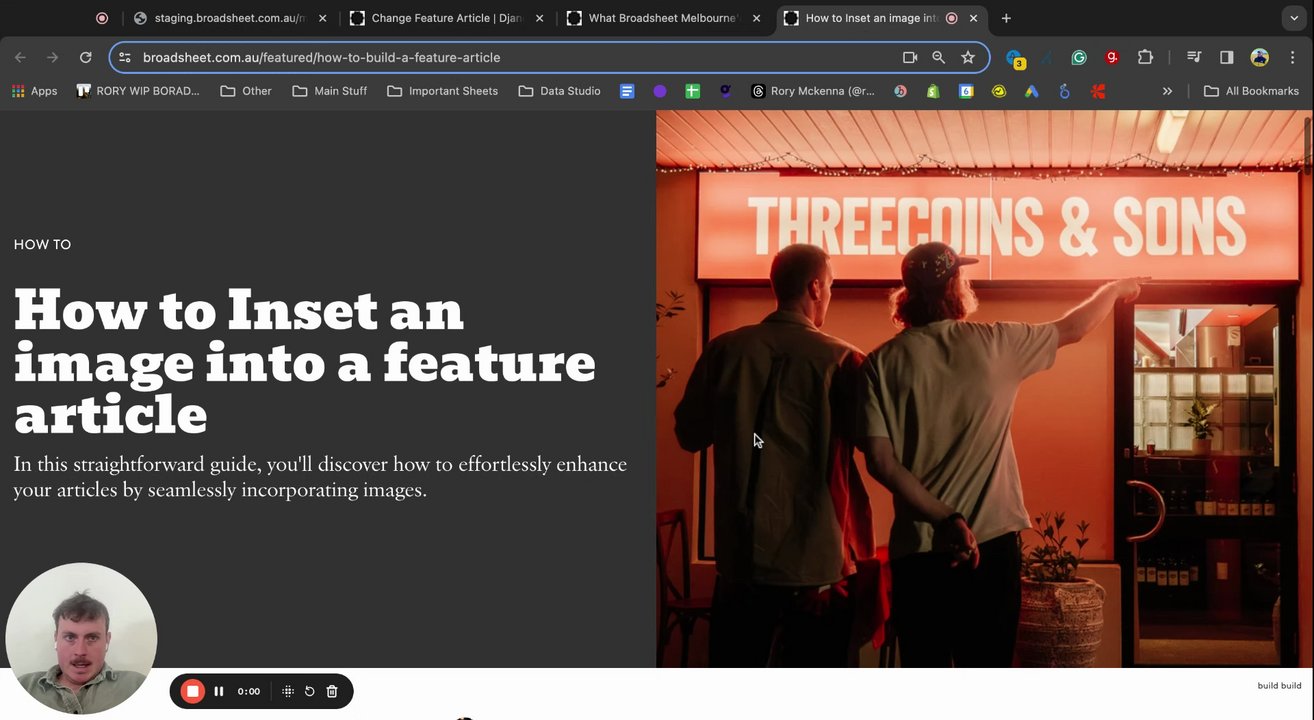Toggle the Chrome side panel
Screen dimensions: 1314x720
click(1227, 58)
